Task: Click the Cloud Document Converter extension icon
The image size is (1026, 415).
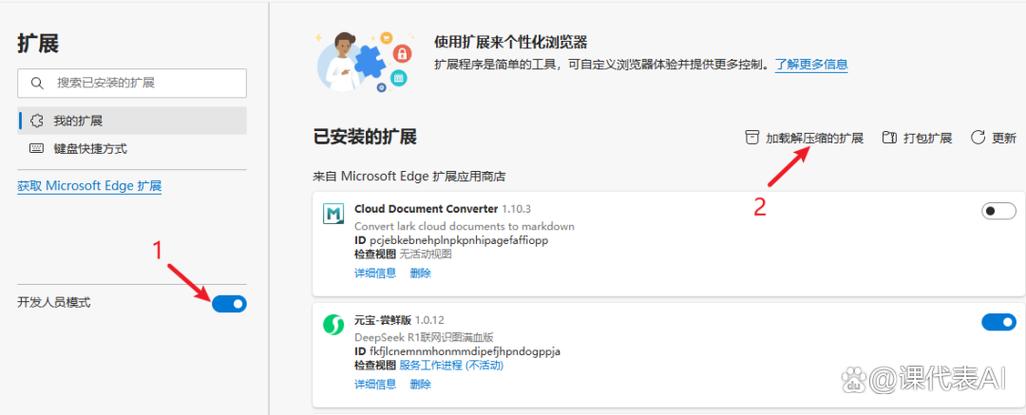Action: [334, 214]
